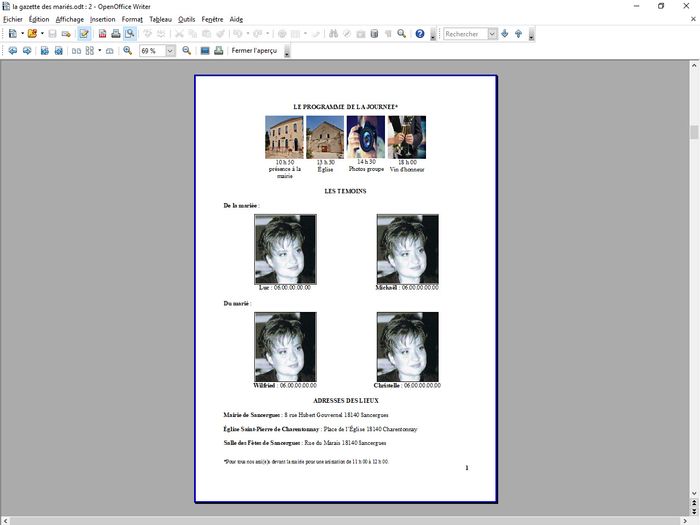Switch to book preview mode

[109, 51]
